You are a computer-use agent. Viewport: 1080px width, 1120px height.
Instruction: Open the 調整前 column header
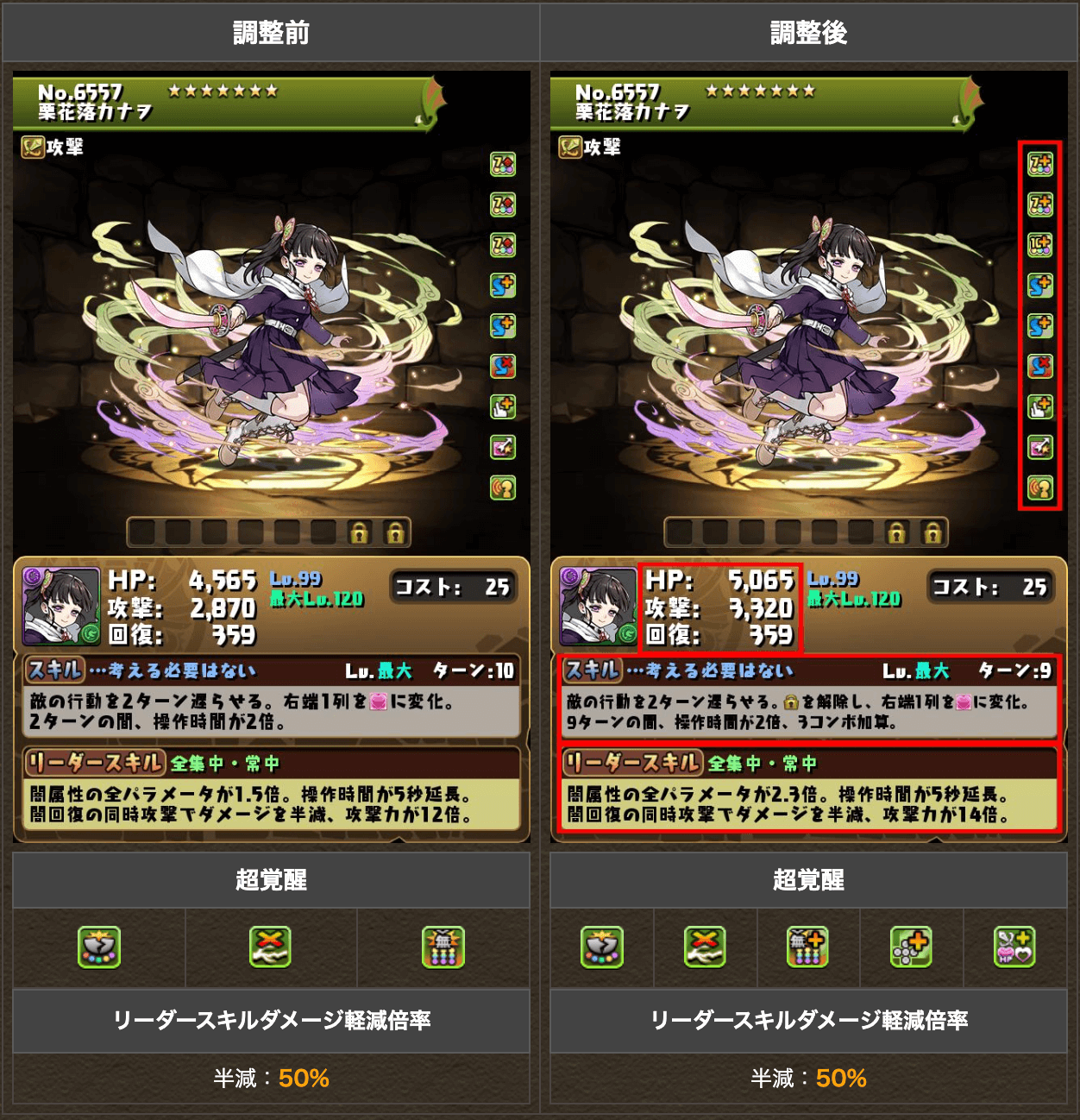point(271,33)
